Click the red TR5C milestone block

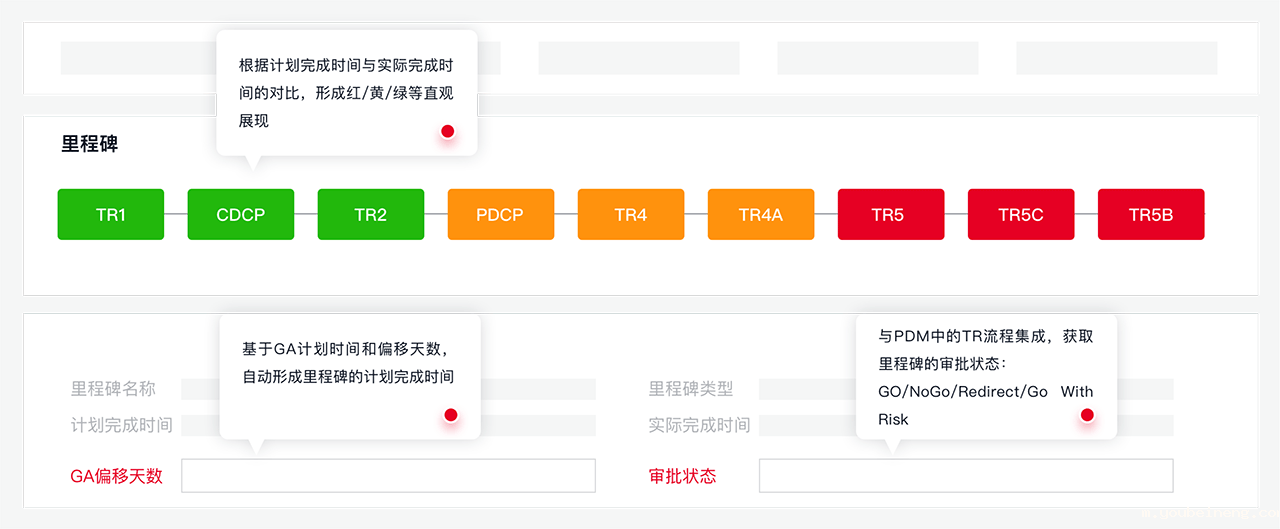click(1021, 214)
